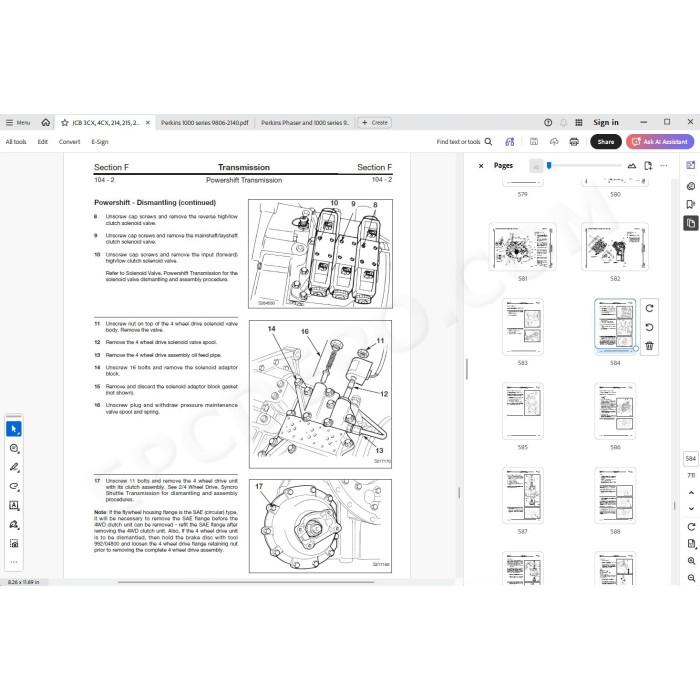The width and height of the screenshot is (700, 700).
Task: Click the save file icon
Action: (x=533, y=142)
